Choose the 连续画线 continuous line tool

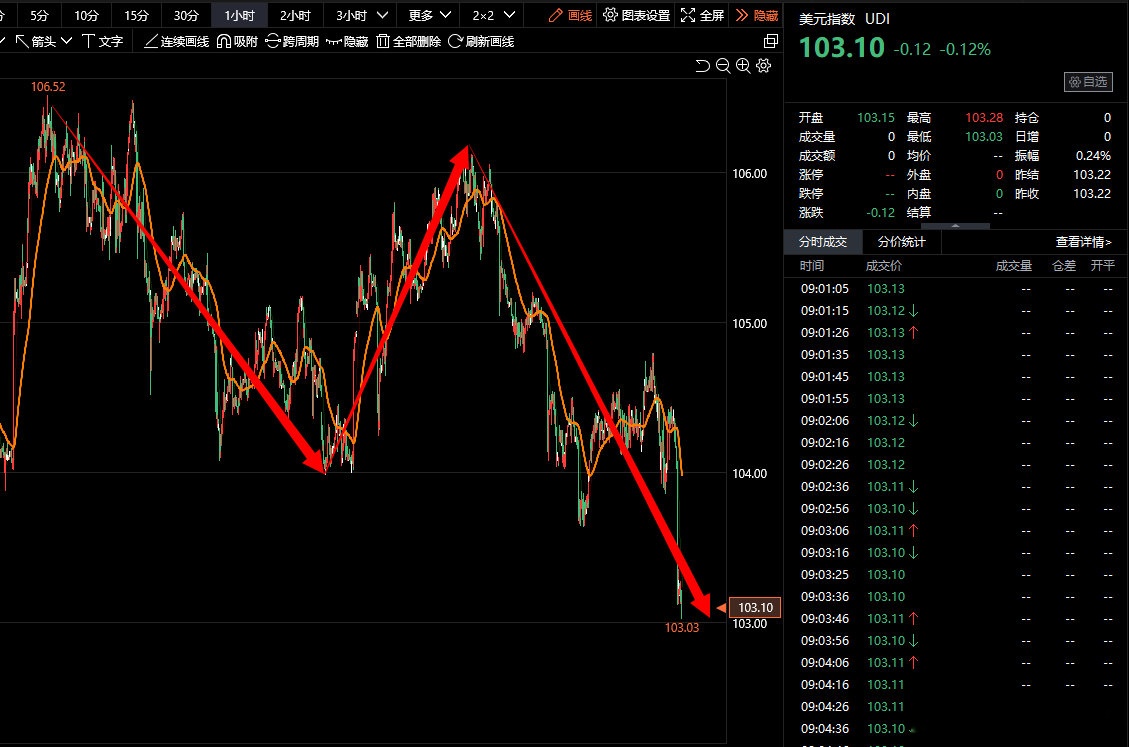(x=177, y=41)
